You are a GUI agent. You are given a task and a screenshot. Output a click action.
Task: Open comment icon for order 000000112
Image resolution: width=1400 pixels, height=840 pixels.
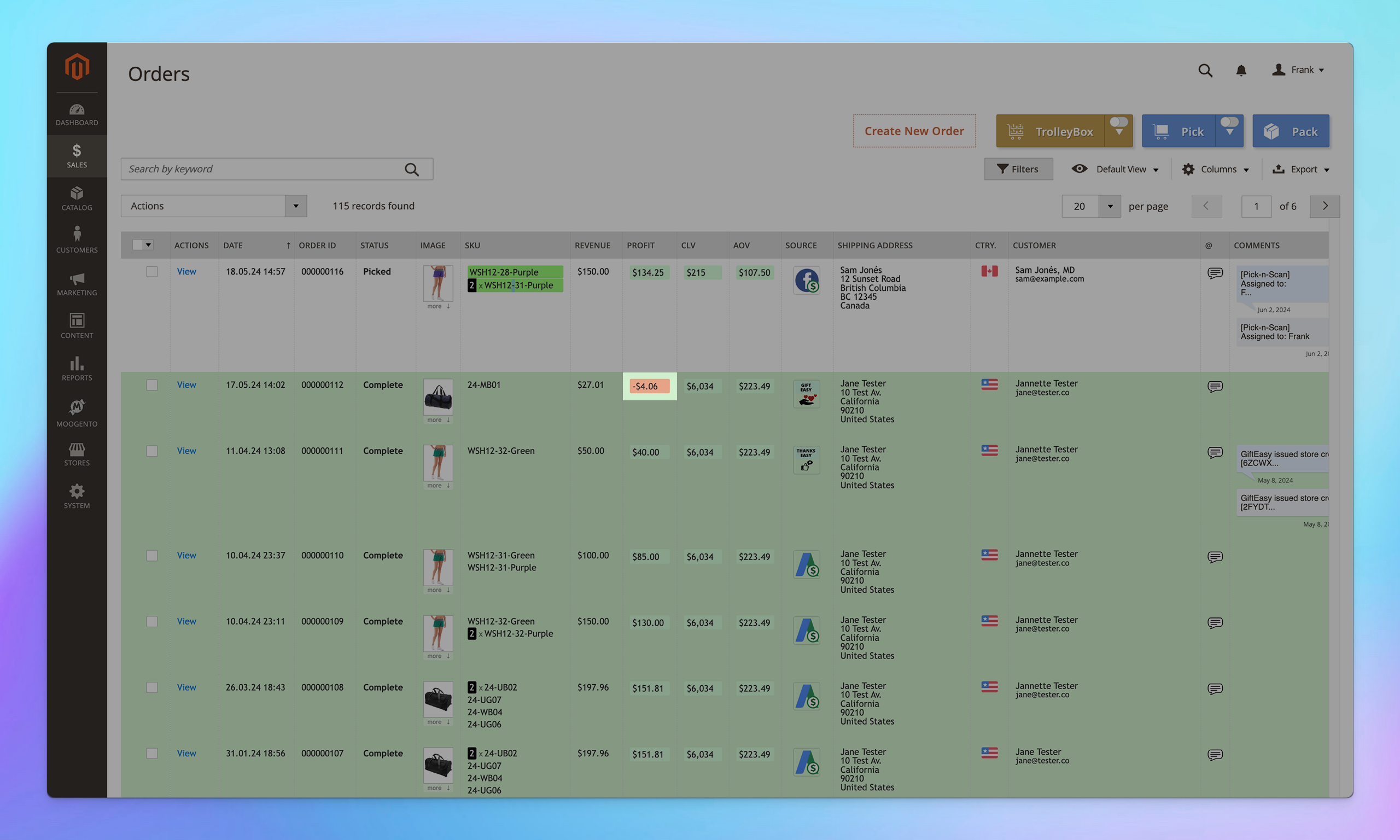[x=1215, y=386]
